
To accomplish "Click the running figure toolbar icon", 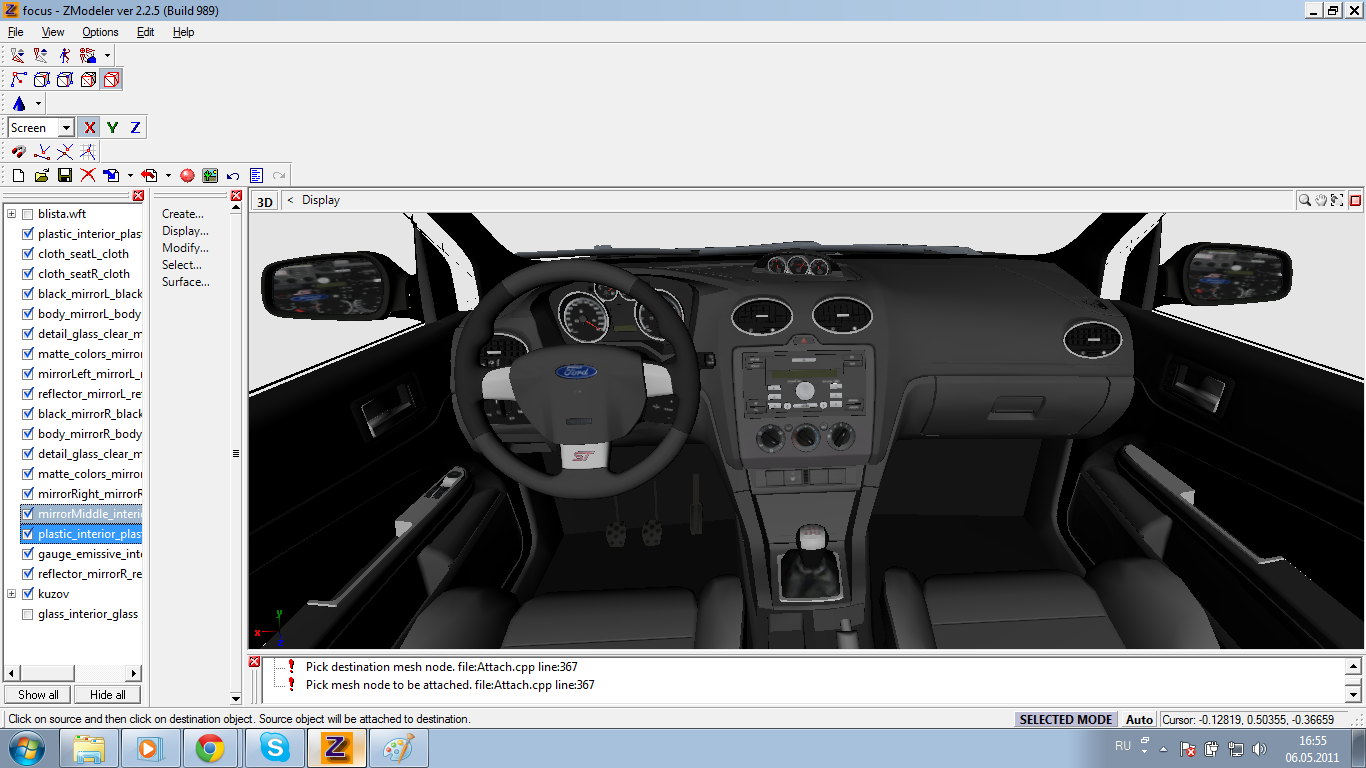I will click(x=65, y=55).
